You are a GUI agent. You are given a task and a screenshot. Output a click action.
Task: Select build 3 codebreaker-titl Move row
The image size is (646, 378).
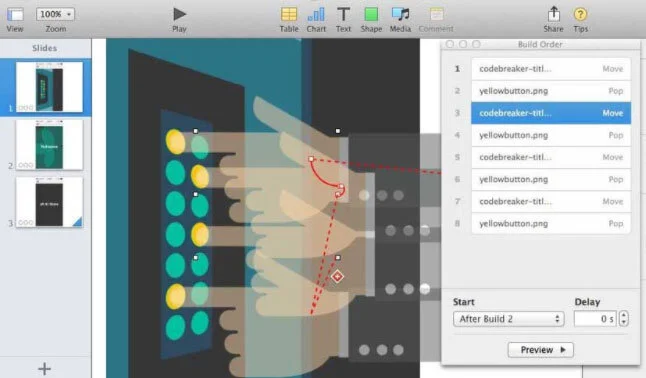(551, 113)
